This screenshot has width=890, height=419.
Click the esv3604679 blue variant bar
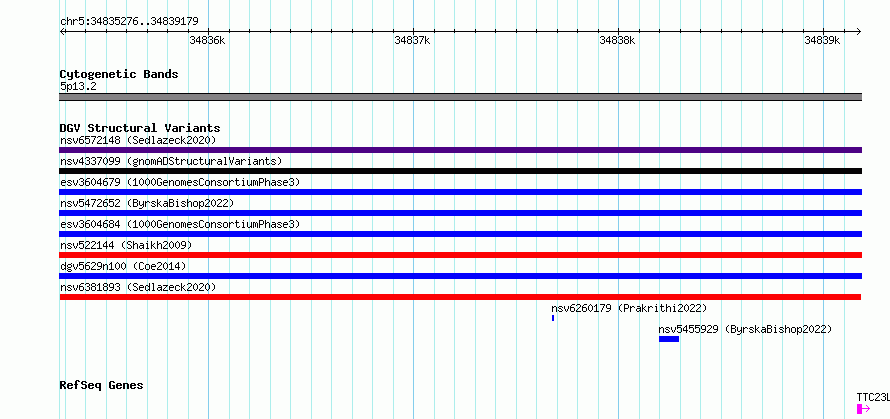(460, 192)
